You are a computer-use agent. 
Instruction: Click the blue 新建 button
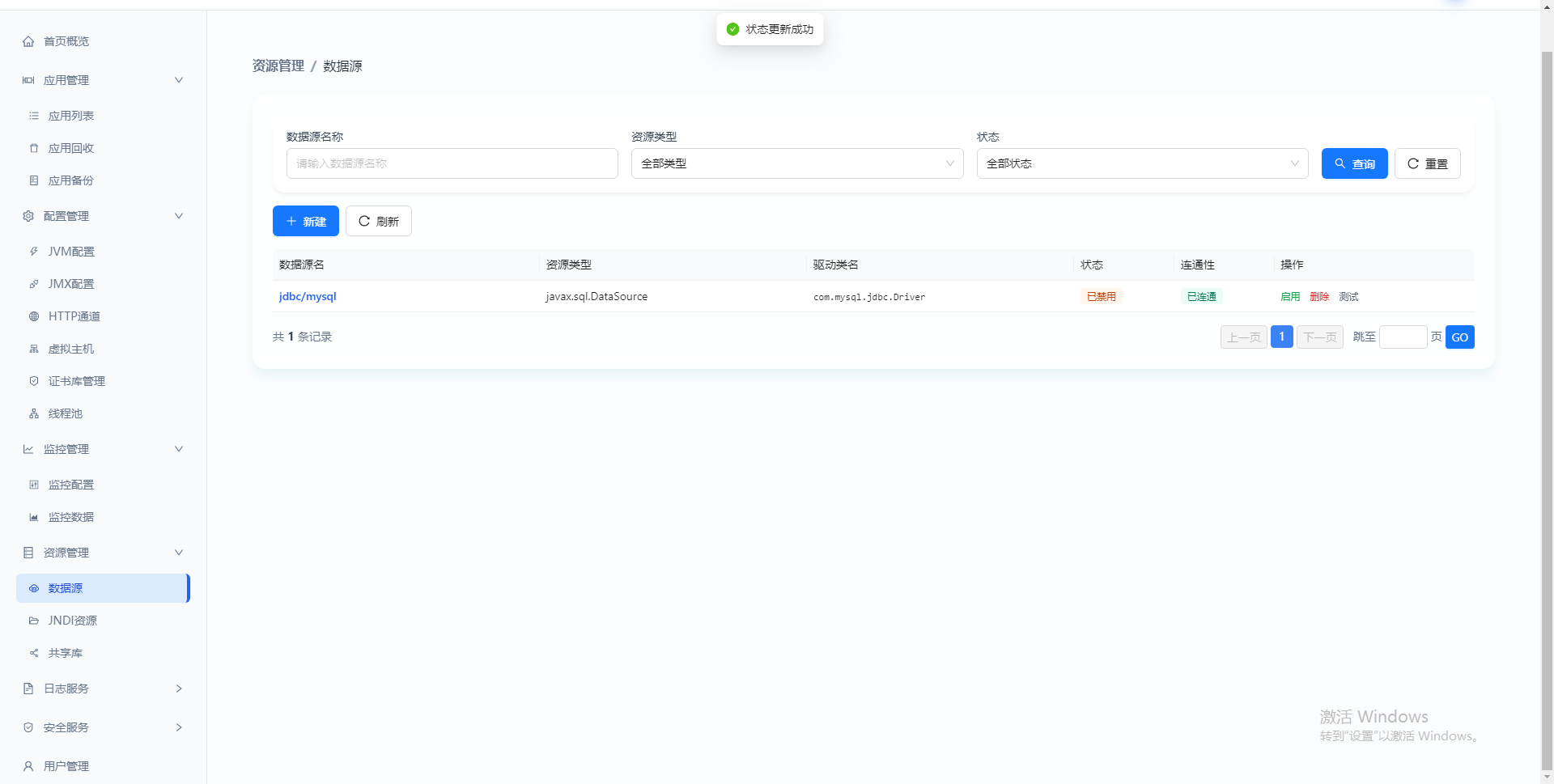[306, 221]
